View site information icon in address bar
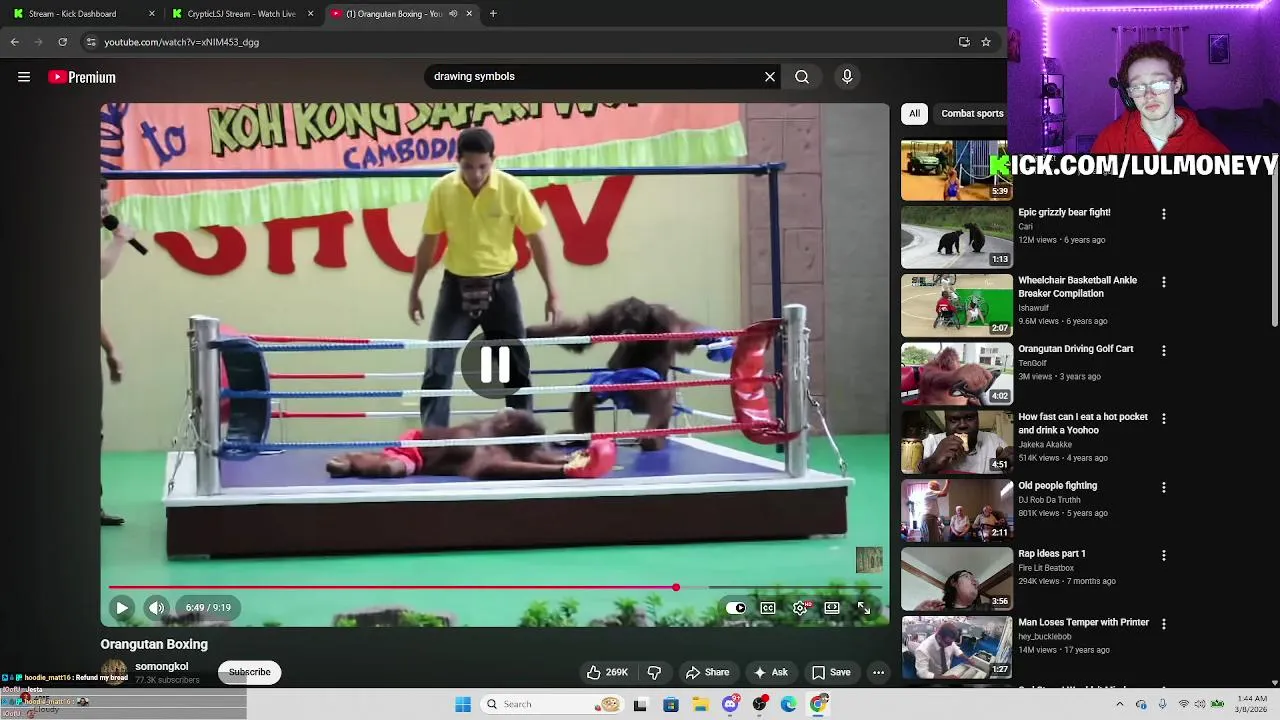The image size is (1280, 720). 91,42
